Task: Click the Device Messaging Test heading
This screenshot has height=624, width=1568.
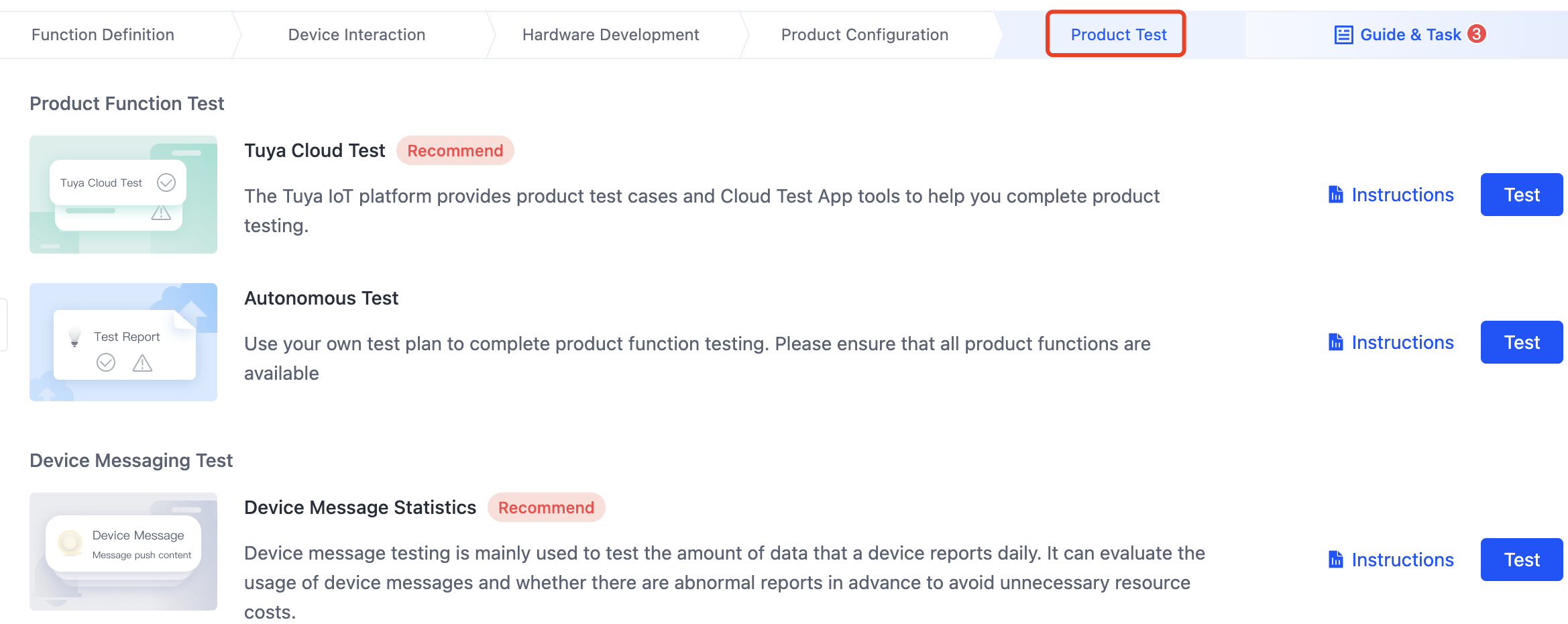Action: coord(131,461)
